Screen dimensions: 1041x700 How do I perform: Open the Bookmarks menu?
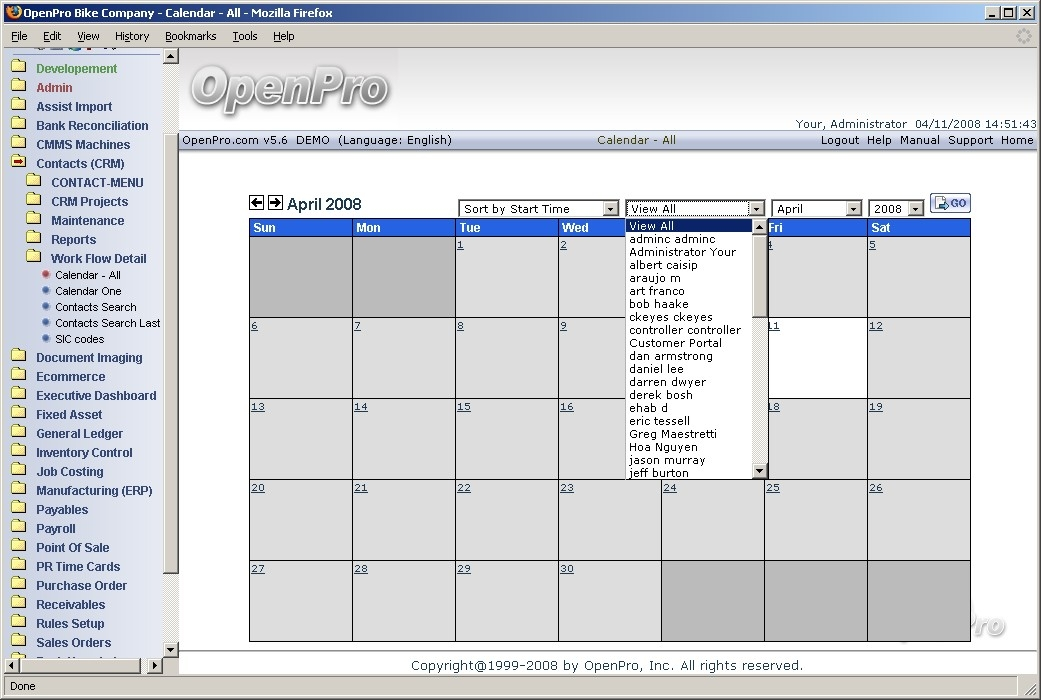[x=190, y=36]
